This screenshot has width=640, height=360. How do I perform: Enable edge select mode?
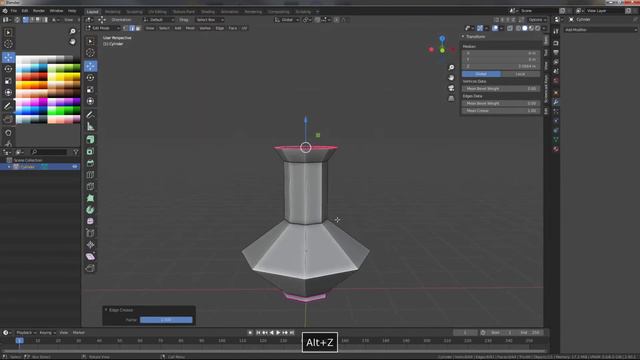coord(132,28)
